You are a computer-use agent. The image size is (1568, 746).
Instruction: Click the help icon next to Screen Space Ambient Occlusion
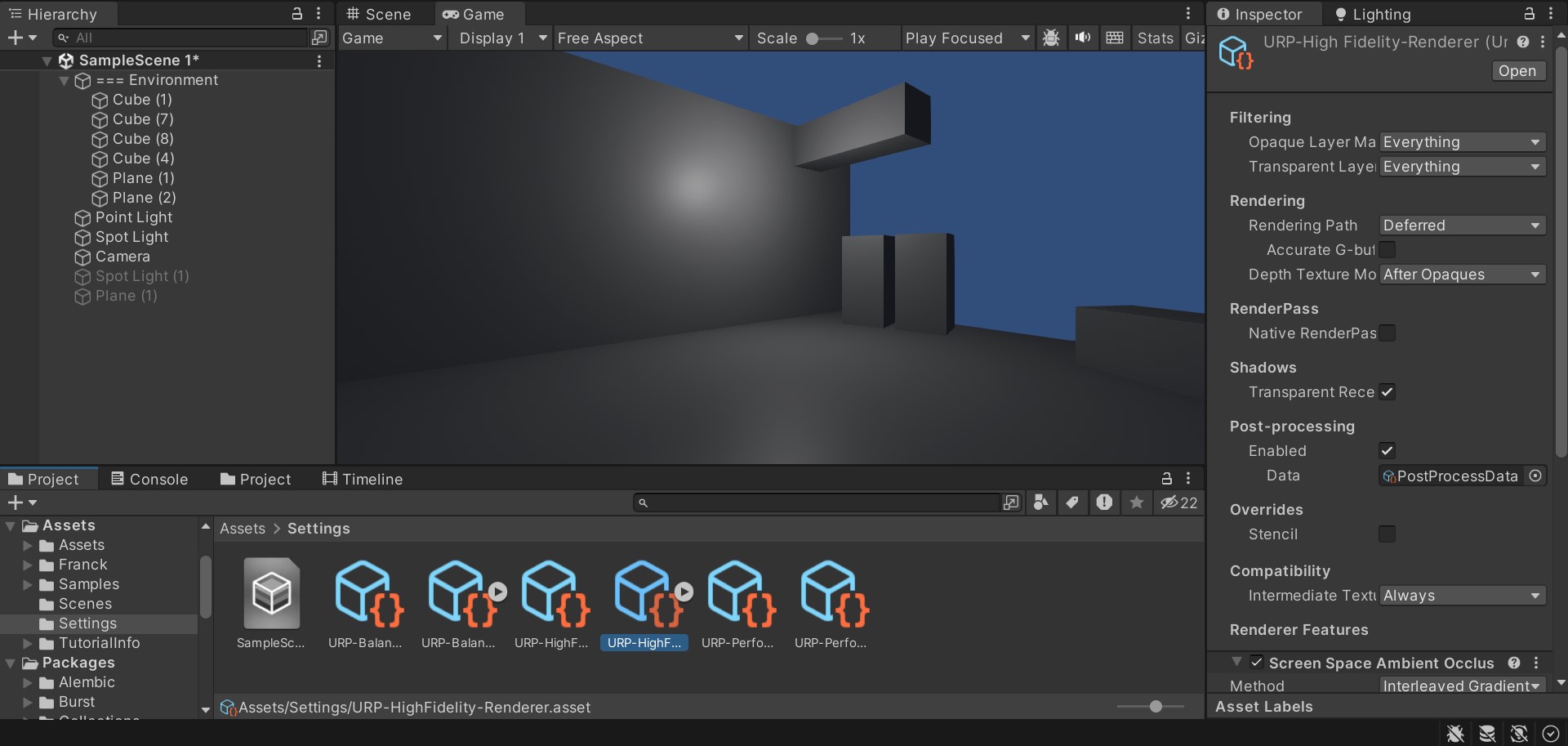pyautogui.click(x=1513, y=663)
